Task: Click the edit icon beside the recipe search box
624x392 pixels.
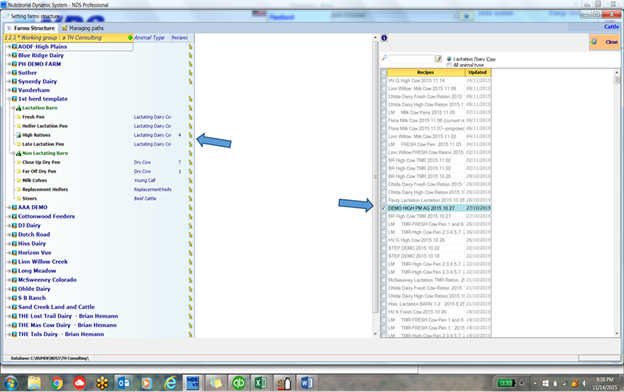Action: [x=438, y=59]
